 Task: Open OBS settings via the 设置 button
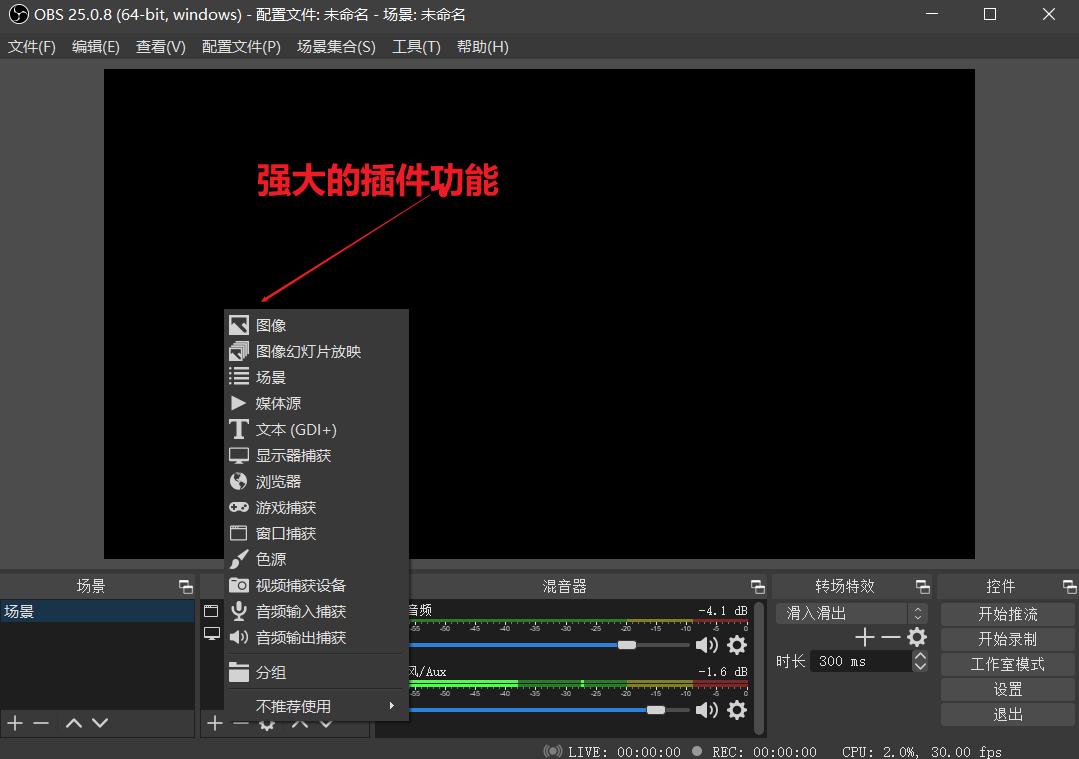point(1007,689)
